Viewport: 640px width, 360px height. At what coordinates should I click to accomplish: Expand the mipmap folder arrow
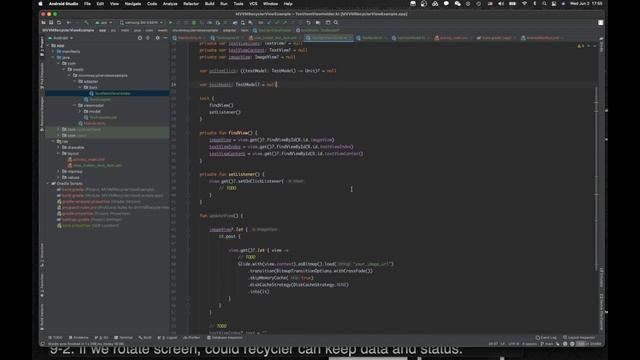click(x=59, y=171)
